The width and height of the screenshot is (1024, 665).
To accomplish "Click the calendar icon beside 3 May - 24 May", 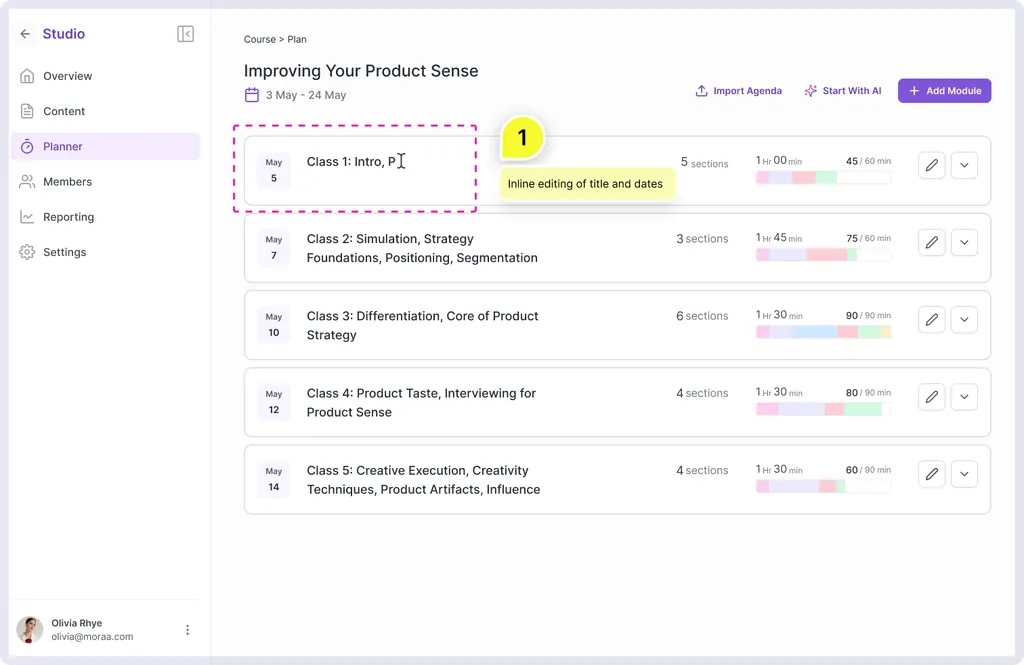I will (252, 95).
